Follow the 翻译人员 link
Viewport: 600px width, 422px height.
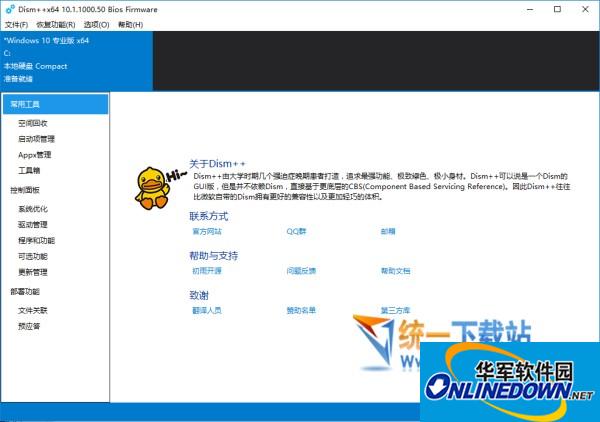pyautogui.click(x=207, y=310)
